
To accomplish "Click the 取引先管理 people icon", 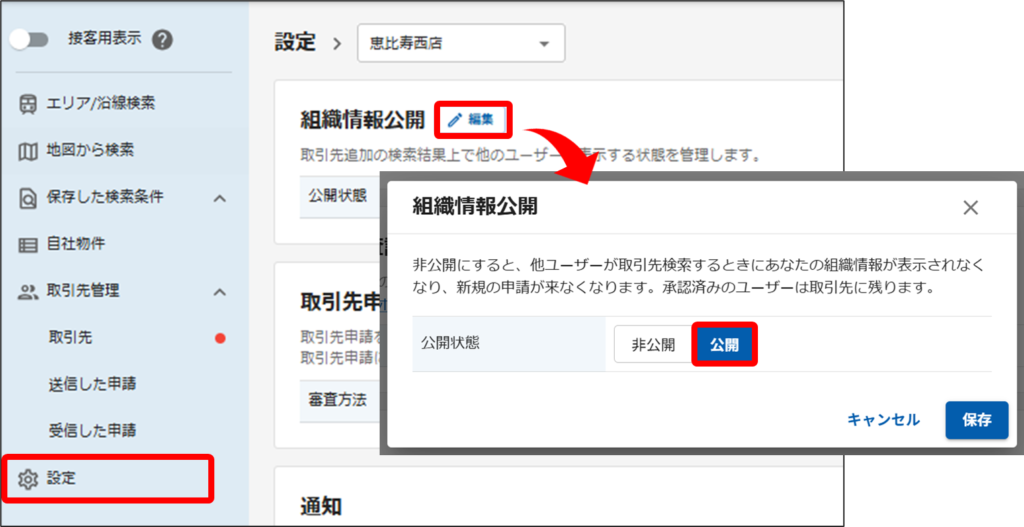I will tap(28, 291).
